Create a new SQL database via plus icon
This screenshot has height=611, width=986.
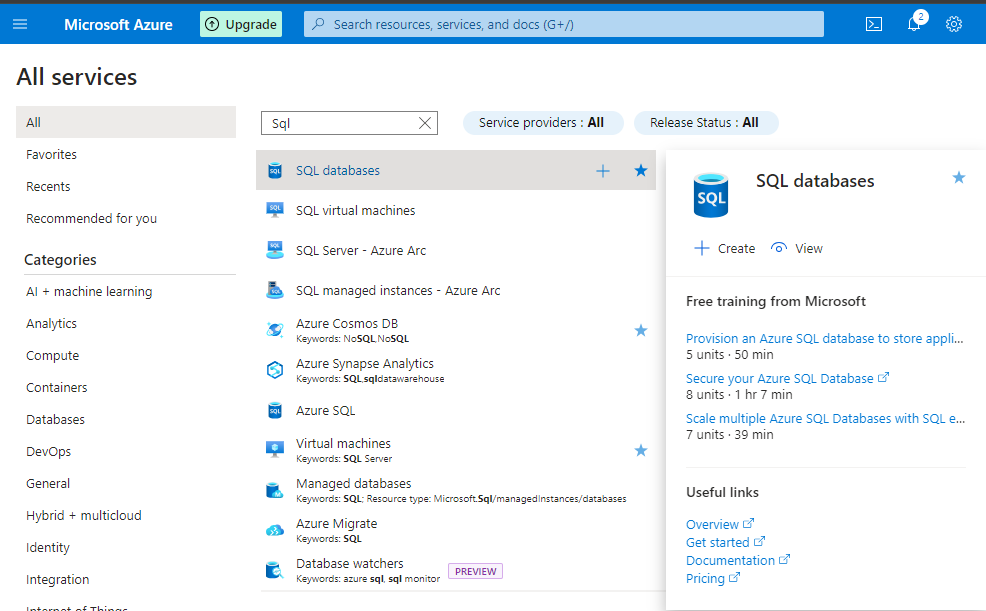tap(603, 170)
